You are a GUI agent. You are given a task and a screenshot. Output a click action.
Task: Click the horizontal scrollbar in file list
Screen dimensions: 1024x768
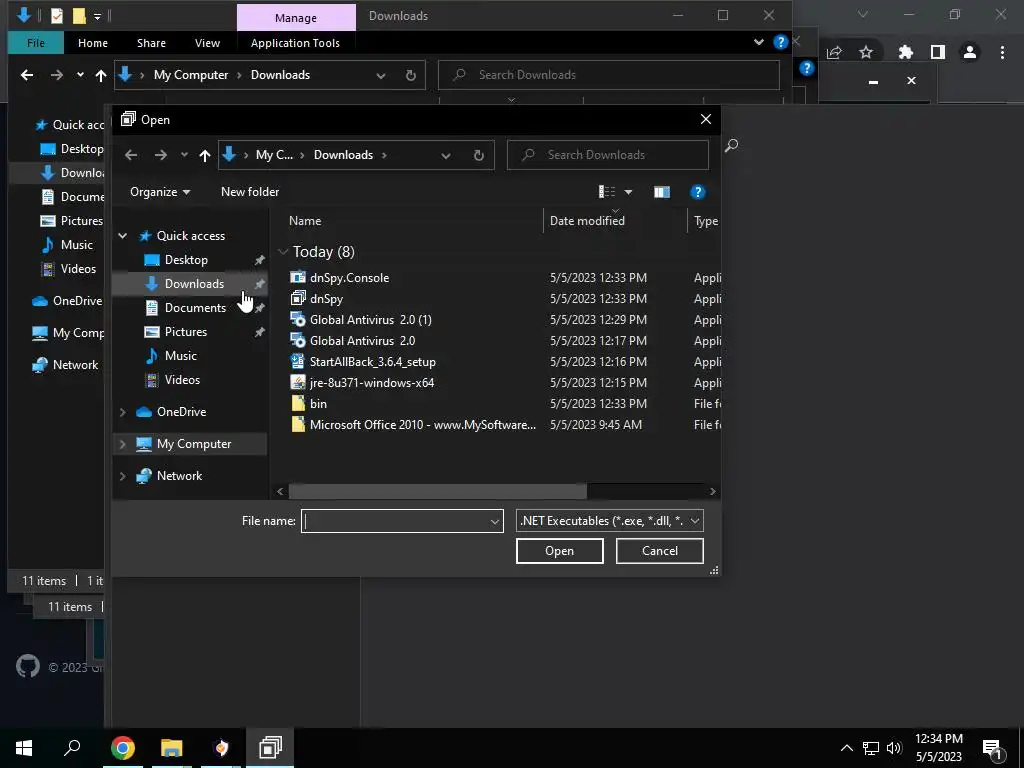[x=438, y=491]
